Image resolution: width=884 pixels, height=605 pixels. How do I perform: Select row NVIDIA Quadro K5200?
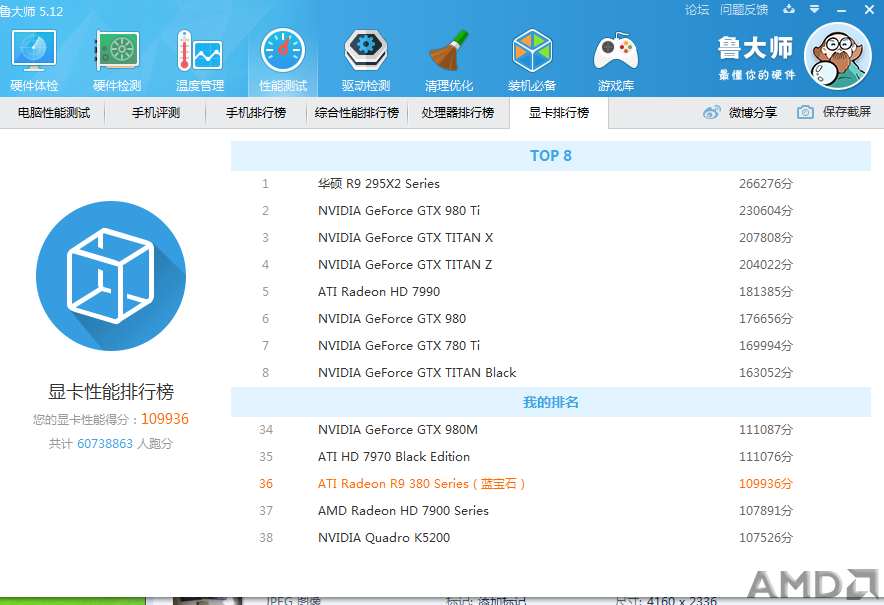click(x=551, y=538)
